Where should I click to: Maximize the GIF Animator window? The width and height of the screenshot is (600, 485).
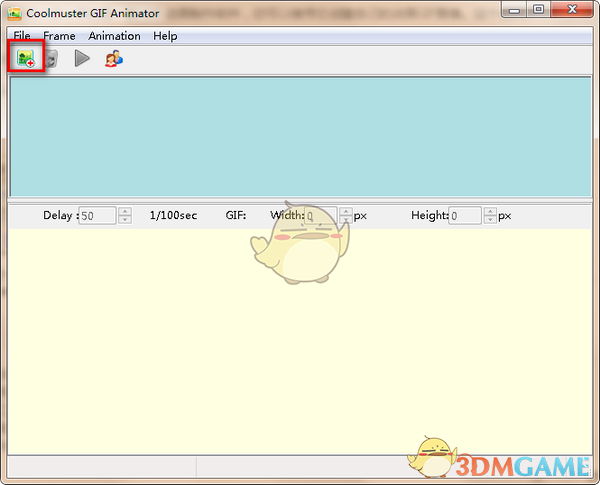[538, 10]
